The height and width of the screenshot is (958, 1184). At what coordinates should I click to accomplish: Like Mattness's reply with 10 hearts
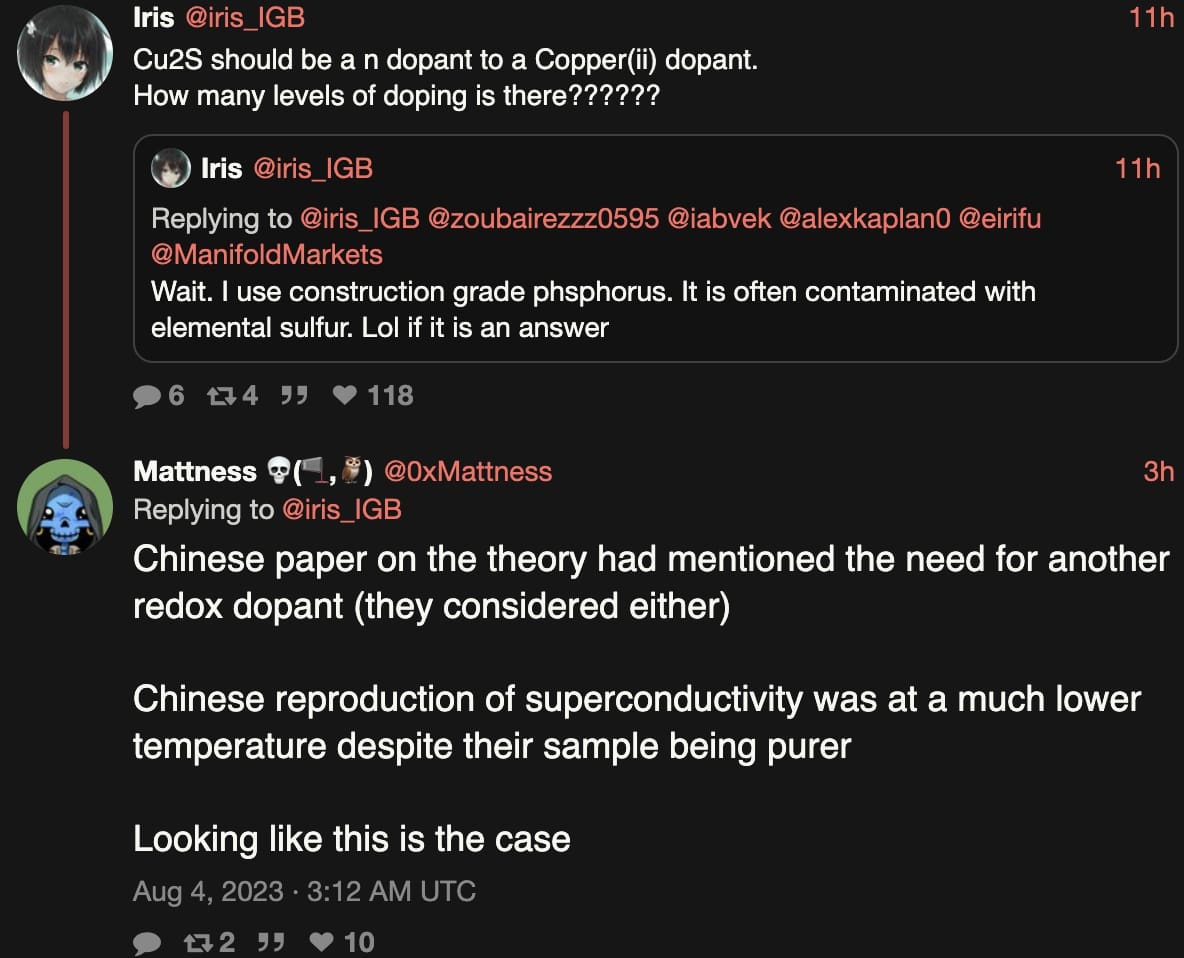click(x=321, y=942)
